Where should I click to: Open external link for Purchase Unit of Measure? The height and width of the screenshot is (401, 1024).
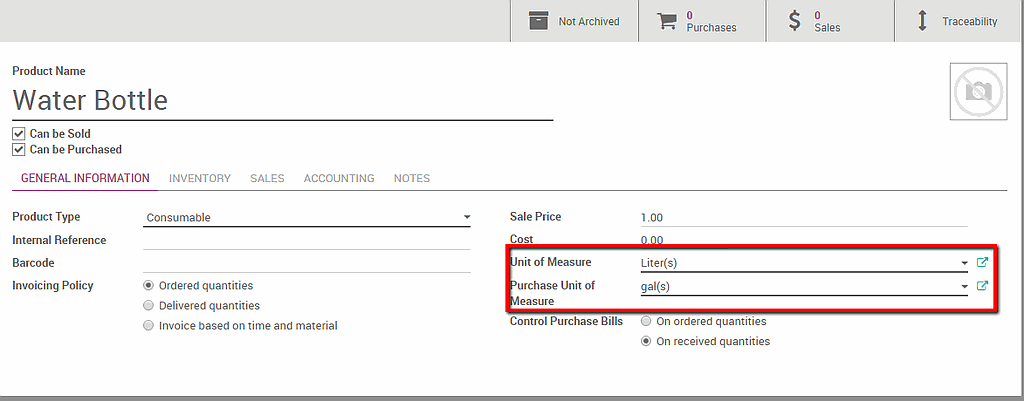982,286
